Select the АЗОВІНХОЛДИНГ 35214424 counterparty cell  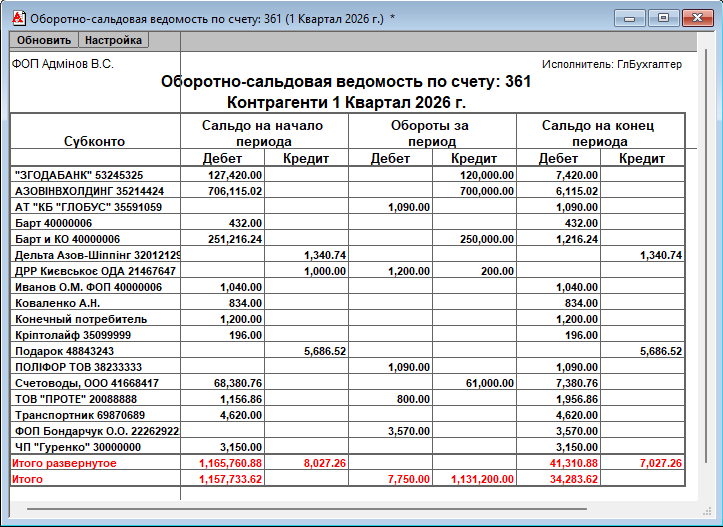click(89, 191)
